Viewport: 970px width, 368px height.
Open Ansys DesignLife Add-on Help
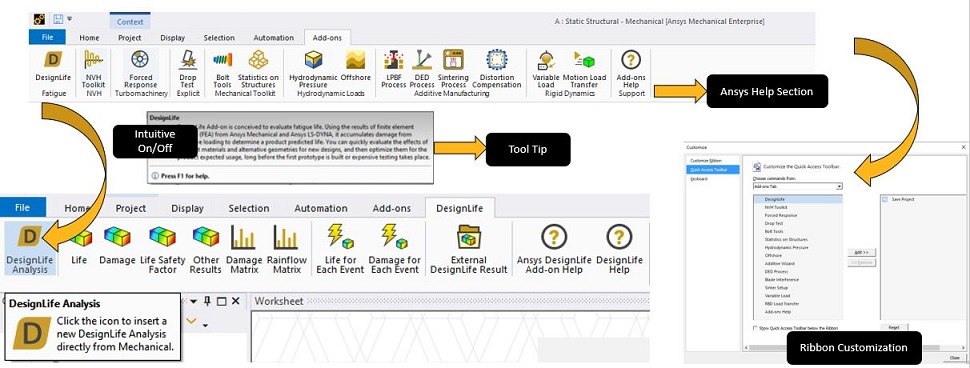pyautogui.click(x=554, y=249)
